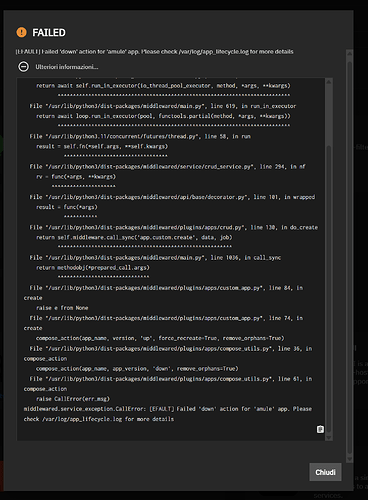Click the orange FAILED warning icon

21,32
